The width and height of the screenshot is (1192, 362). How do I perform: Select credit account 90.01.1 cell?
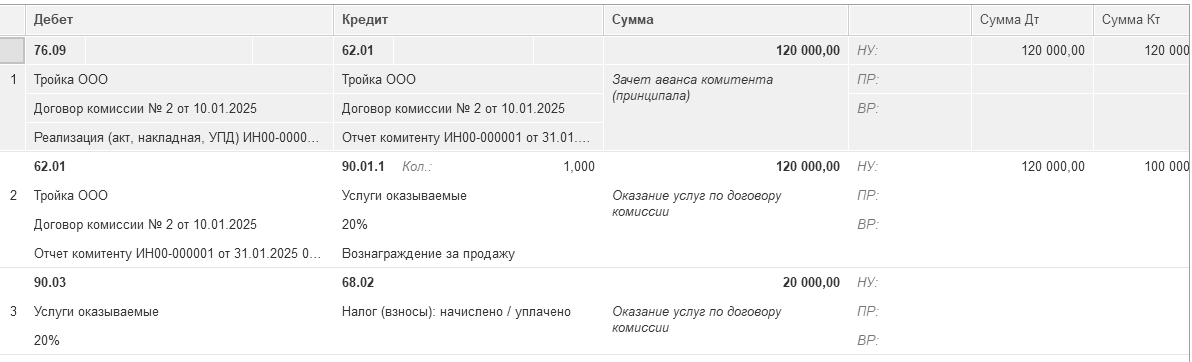tap(363, 167)
